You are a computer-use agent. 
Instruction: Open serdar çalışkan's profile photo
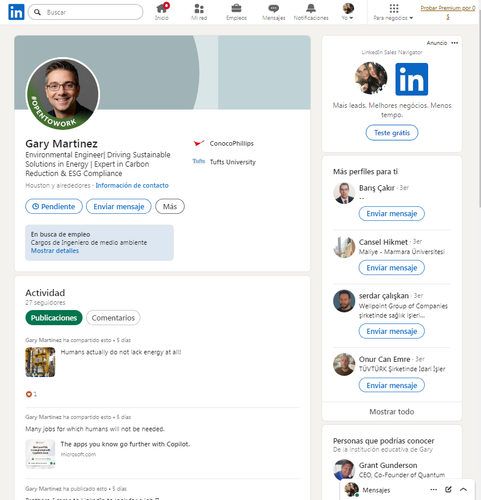click(344, 301)
